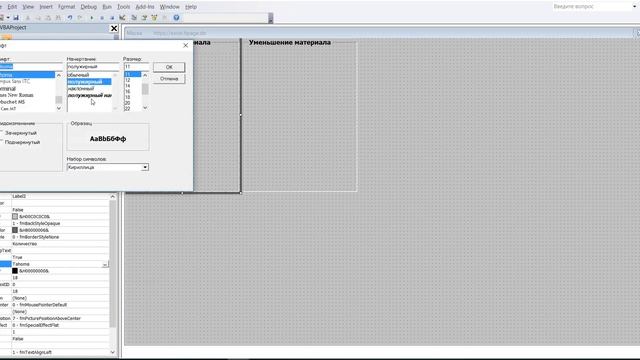This screenshot has width=640, height=360.
Task: Click the Cut icon in toolbar
Action: (x=28, y=18)
